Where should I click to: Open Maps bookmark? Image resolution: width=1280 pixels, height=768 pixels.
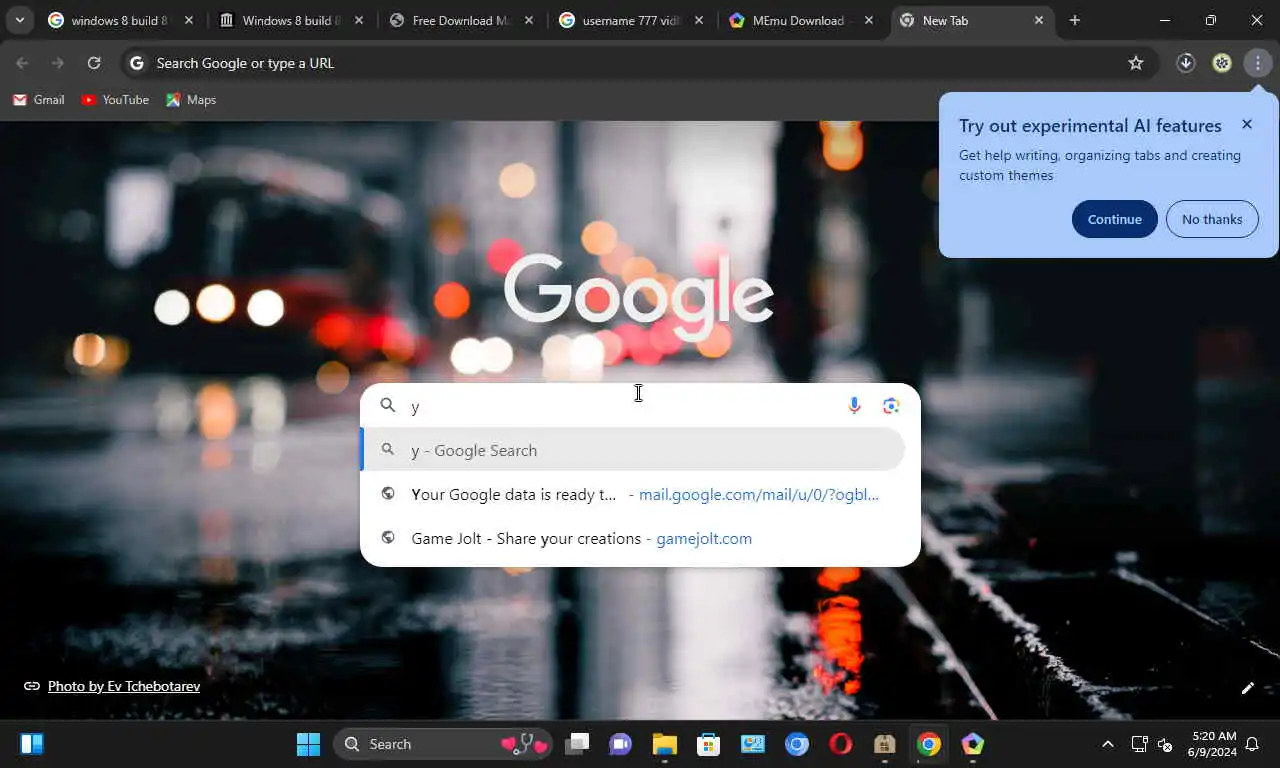(191, 100)
